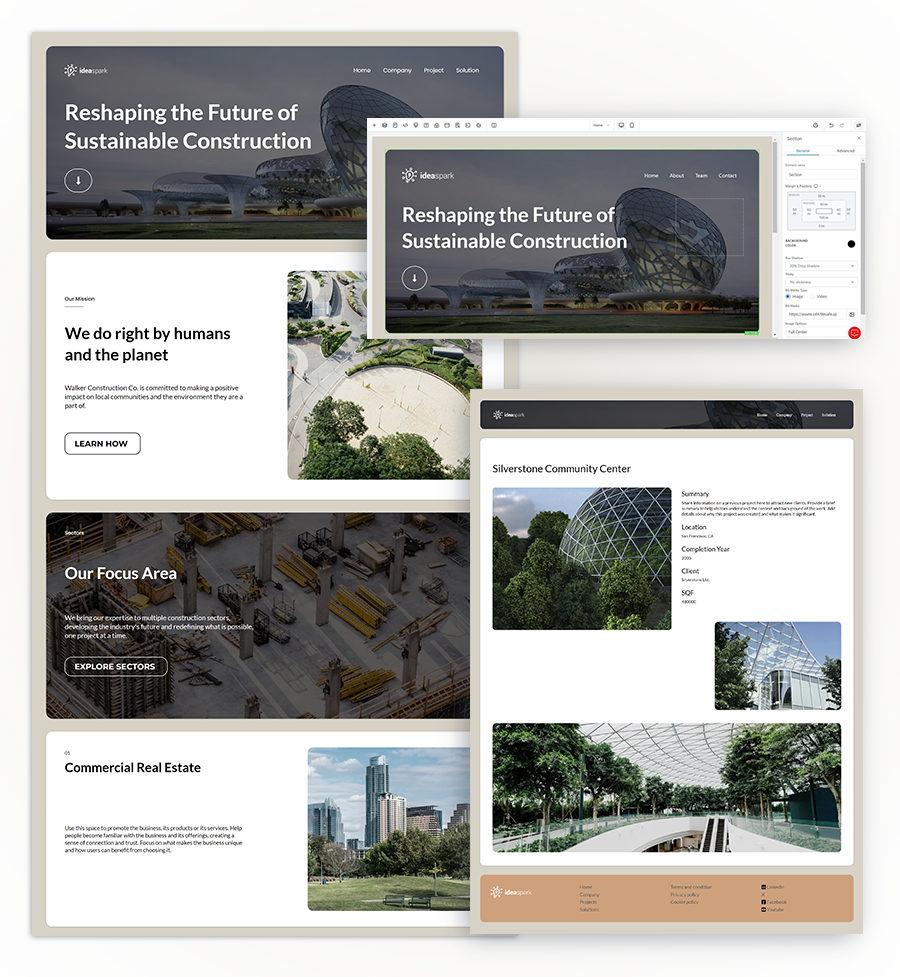Click the Projects footer link

[588, 902]
